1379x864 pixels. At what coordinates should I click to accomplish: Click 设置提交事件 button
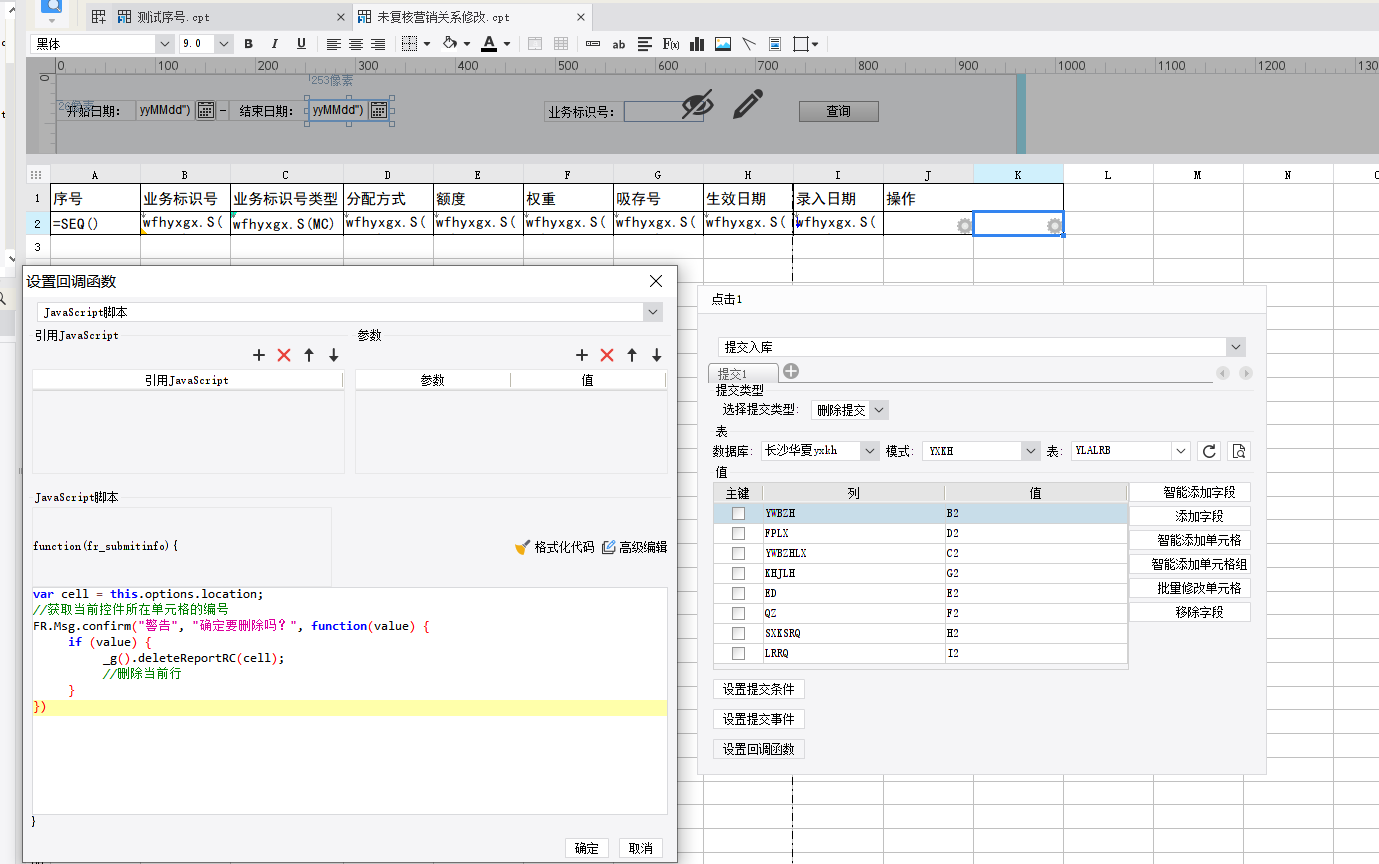pos(759,719)
